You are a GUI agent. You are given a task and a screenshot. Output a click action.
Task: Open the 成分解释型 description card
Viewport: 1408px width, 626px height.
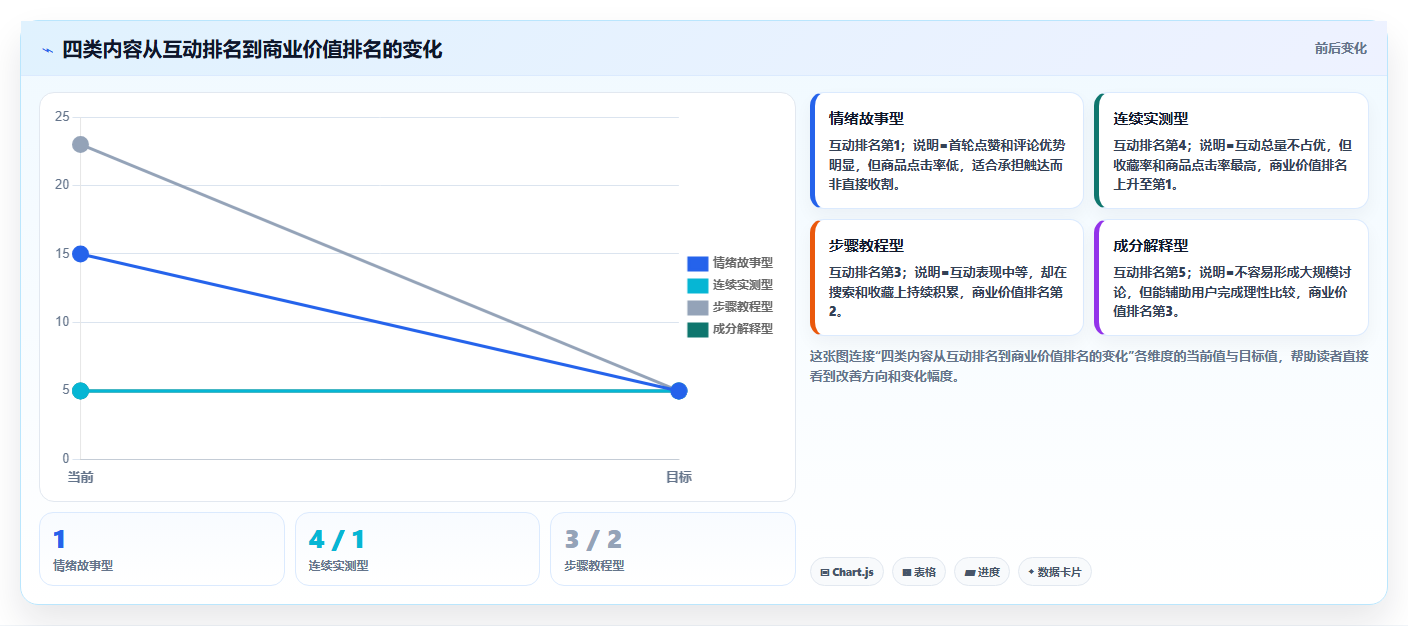(1231, 277)
